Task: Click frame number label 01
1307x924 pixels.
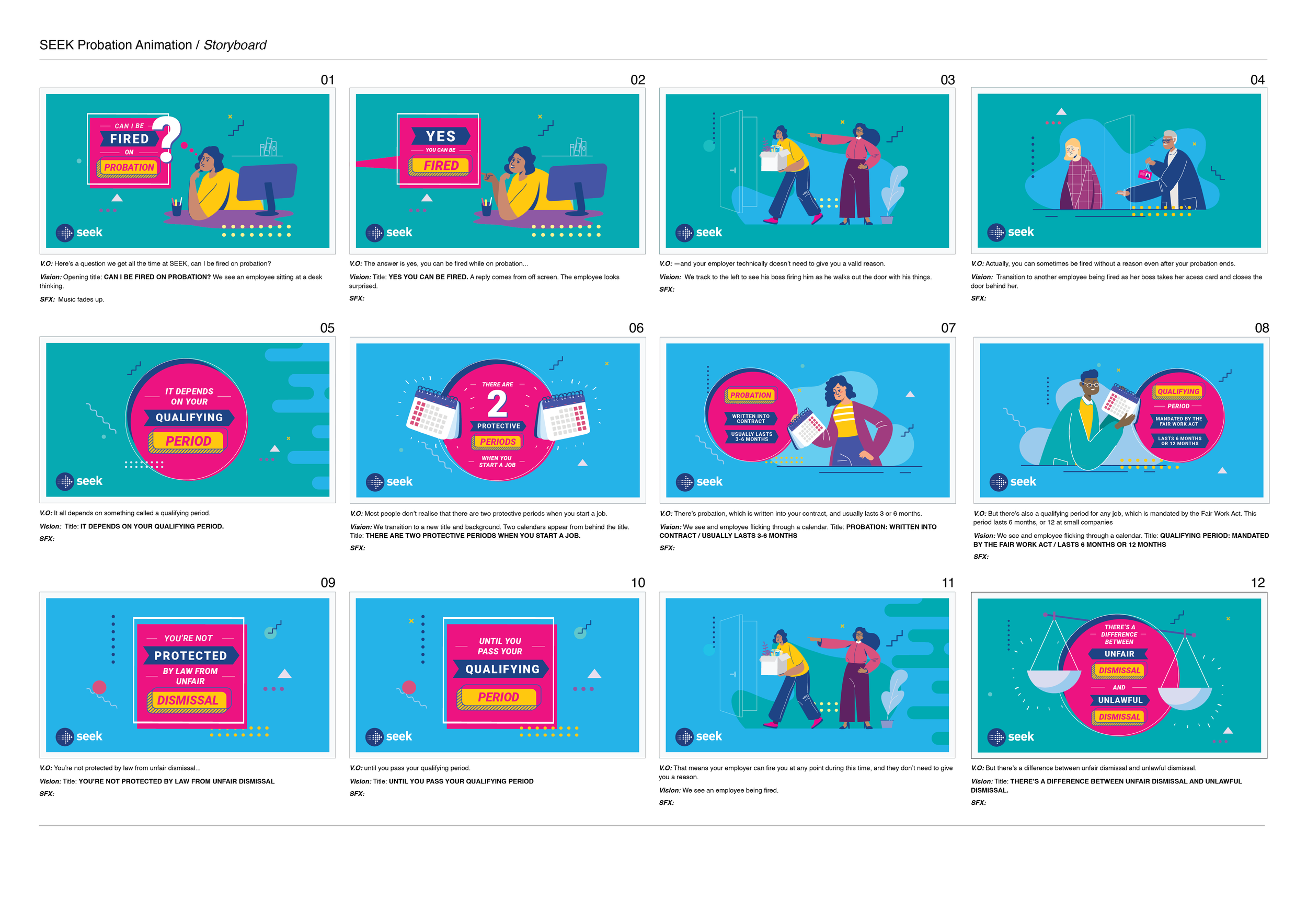Action: tap(327, 79)
